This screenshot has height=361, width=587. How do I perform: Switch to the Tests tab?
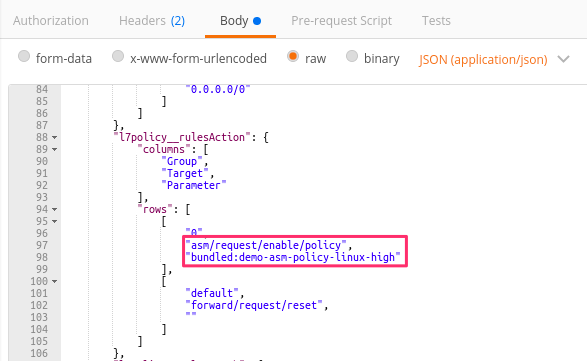[436, 21]
